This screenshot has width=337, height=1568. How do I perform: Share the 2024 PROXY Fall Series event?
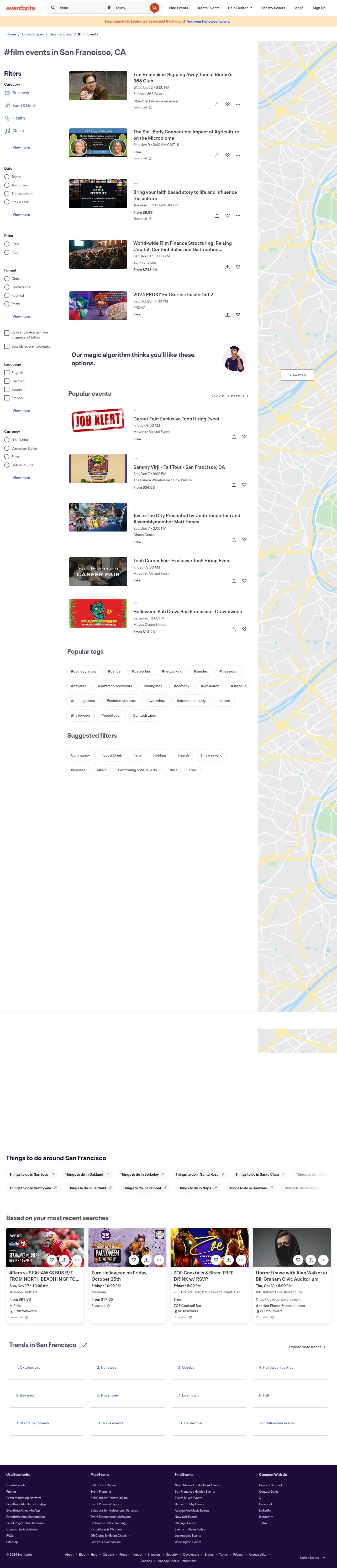228,315
